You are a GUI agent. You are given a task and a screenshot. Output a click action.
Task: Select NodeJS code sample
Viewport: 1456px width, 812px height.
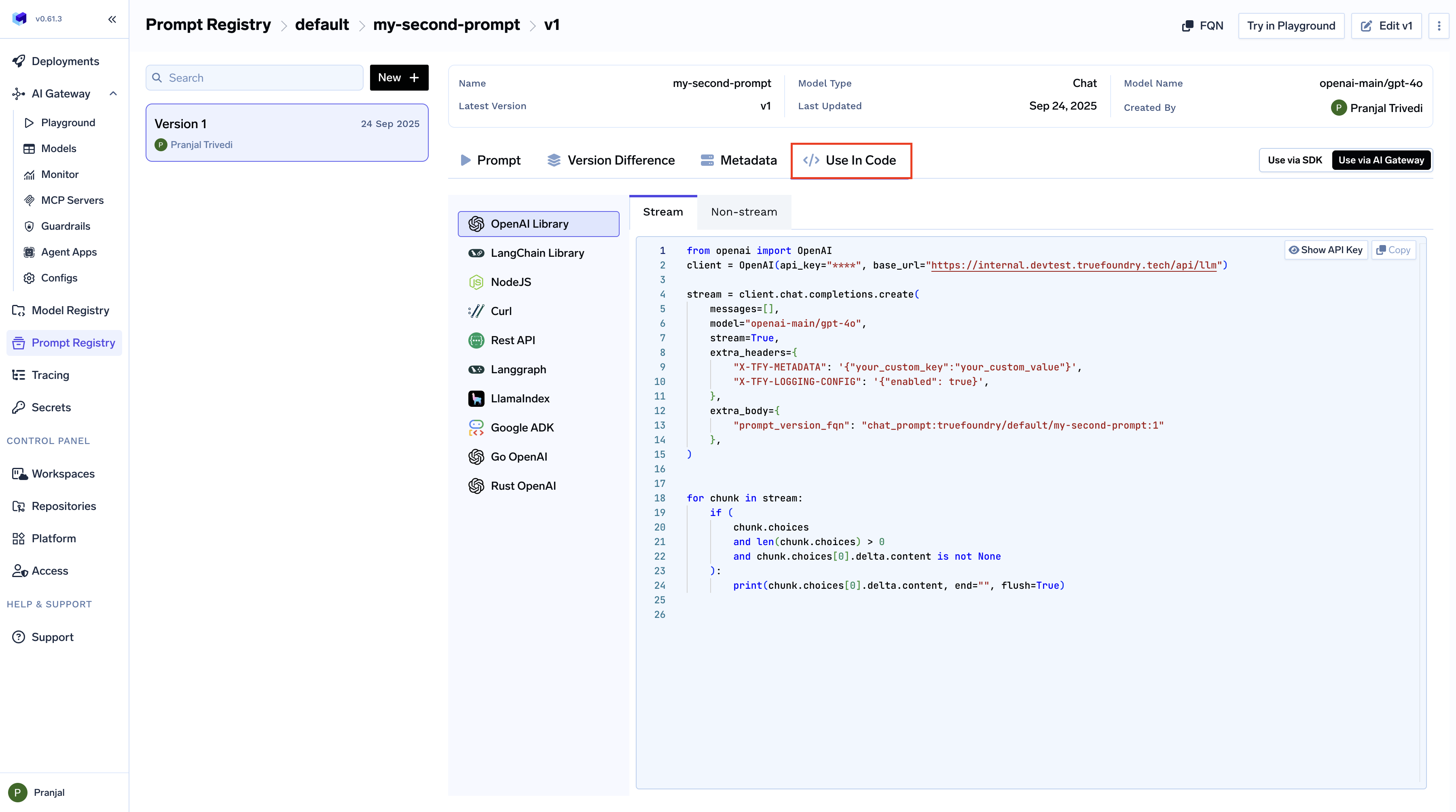pos(510,282)
